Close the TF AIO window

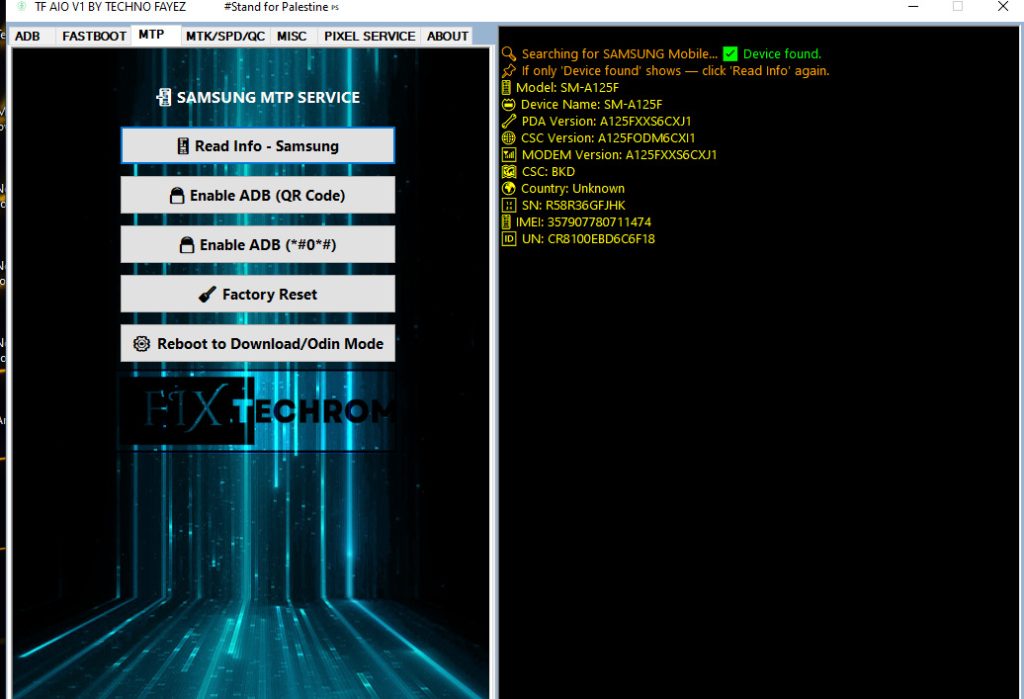[x=1003, y=7]
